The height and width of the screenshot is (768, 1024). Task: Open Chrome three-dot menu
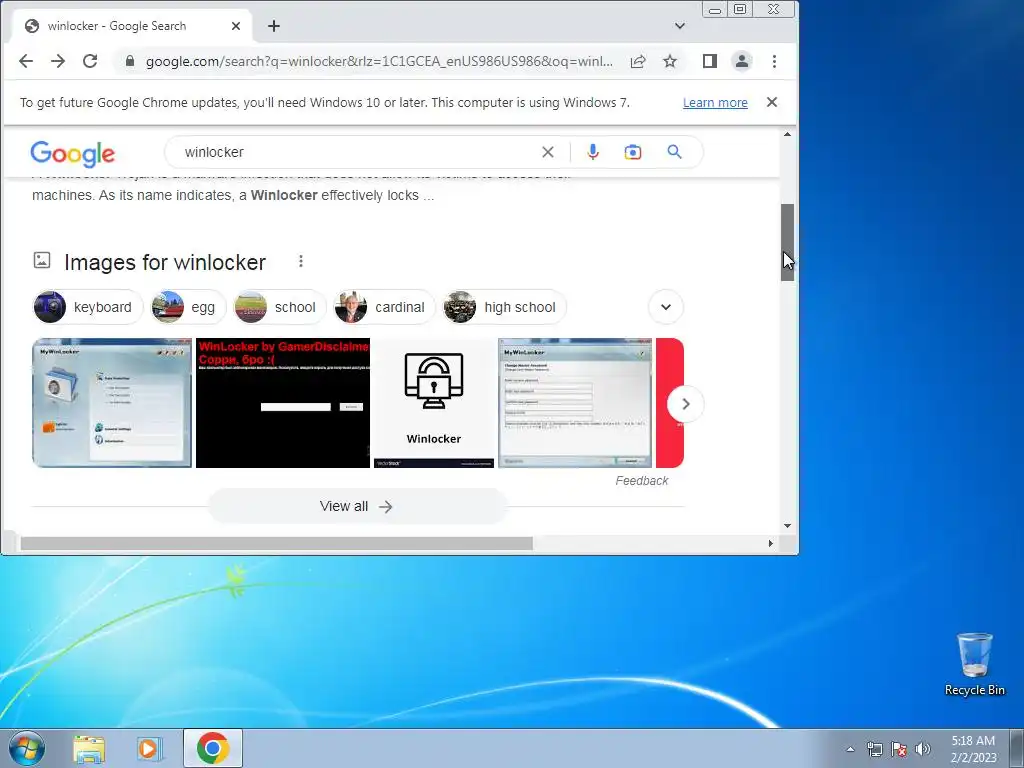[x=775, y=61]
